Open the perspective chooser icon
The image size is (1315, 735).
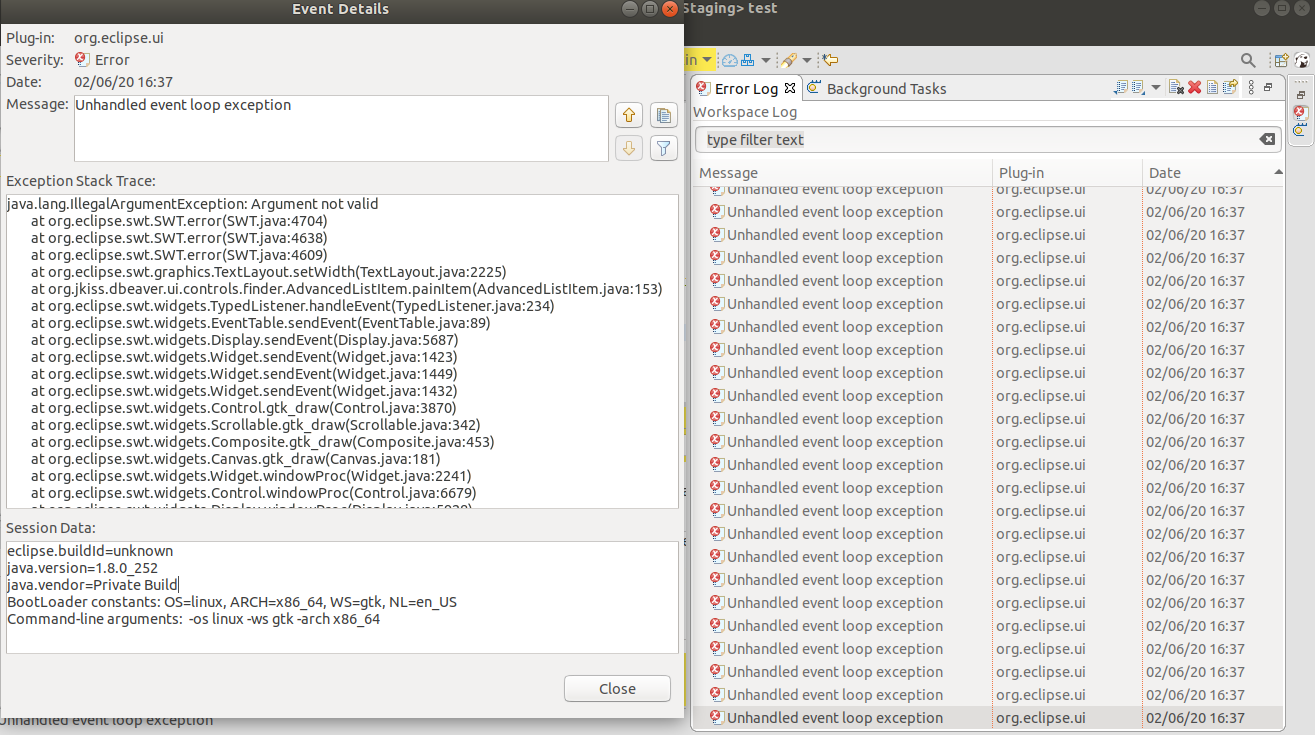(x=1280, y=61)
